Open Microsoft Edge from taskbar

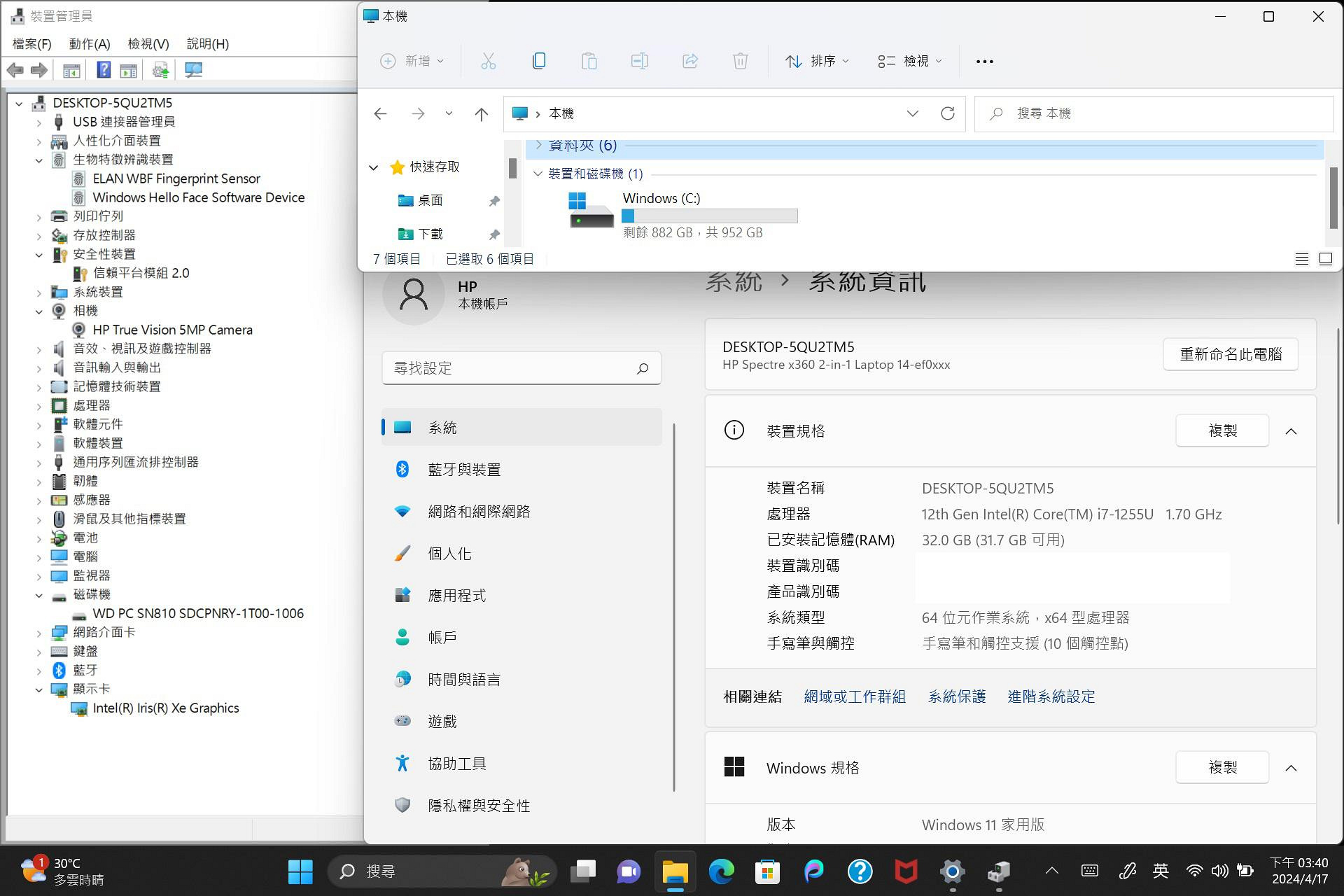click(x=722, y=871)
